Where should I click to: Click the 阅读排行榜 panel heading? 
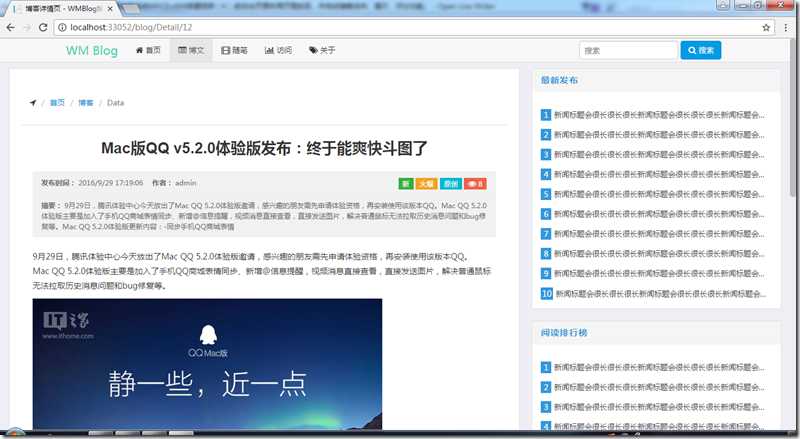564,333
